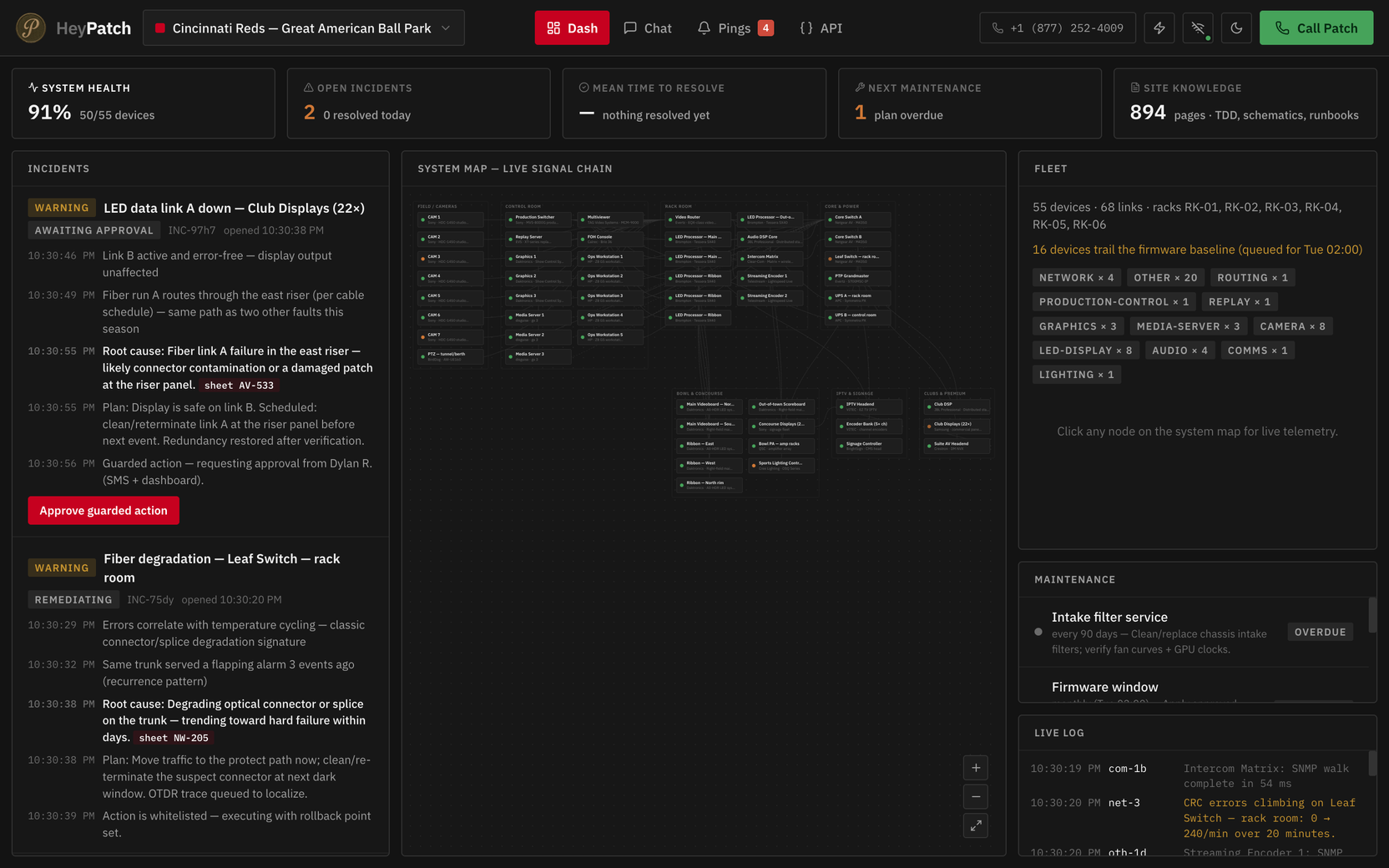Select the Intercom Matrix node
Viewport: 1389px width, 868px height.
770,259
